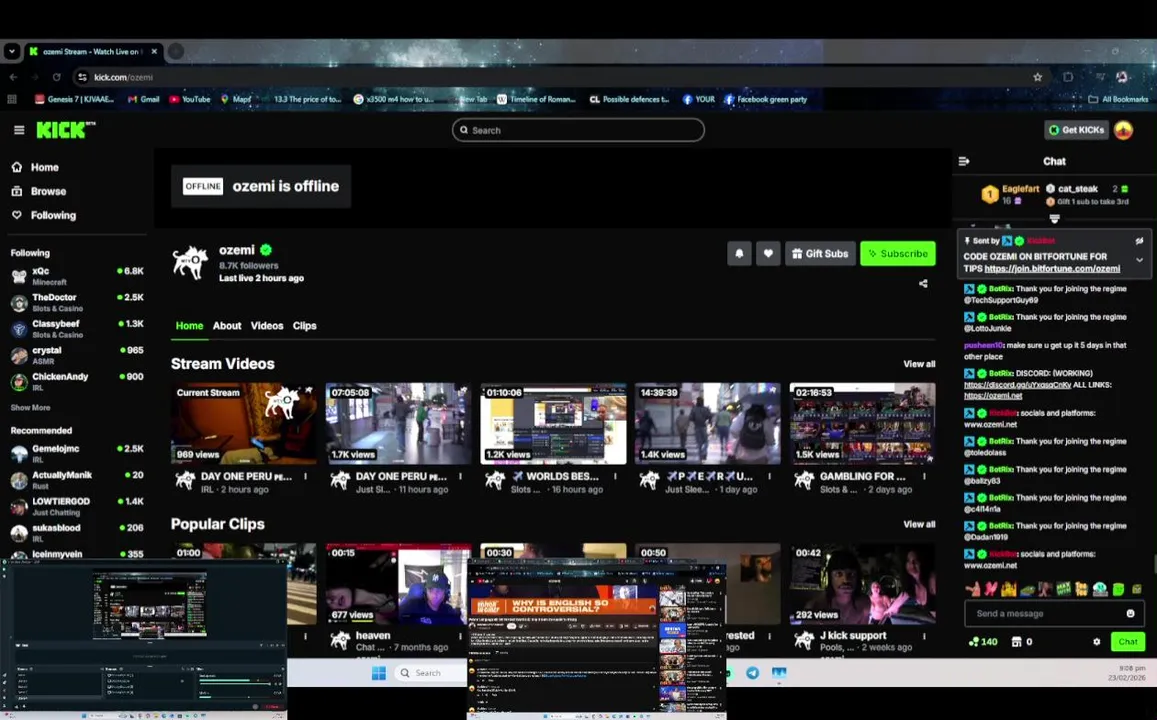1157x720 pixels.
Task: Play the heaven clip thumbnail
Action: tap(398, 584)
